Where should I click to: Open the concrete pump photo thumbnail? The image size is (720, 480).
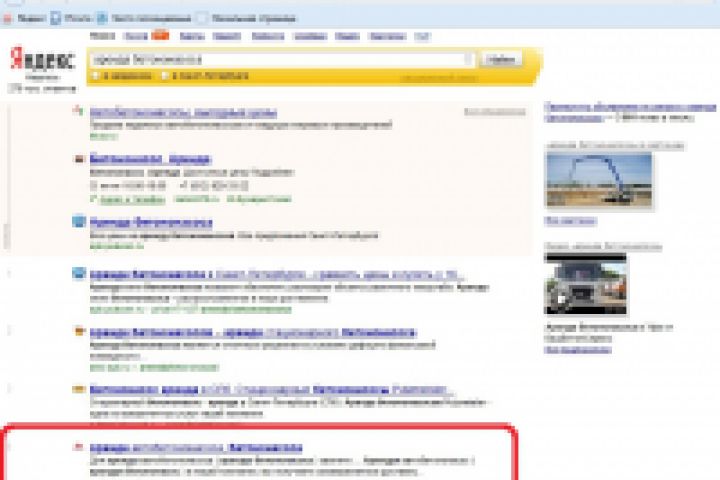599,180
